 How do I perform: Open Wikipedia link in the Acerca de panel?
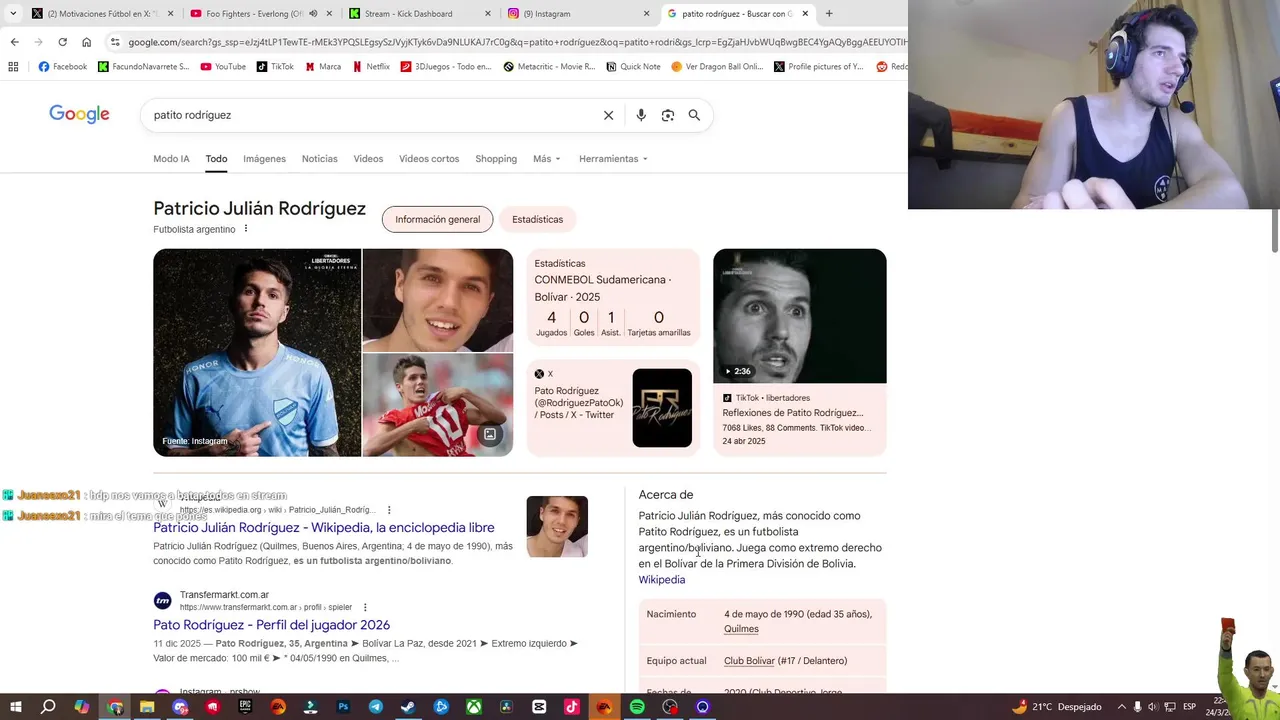662,580
